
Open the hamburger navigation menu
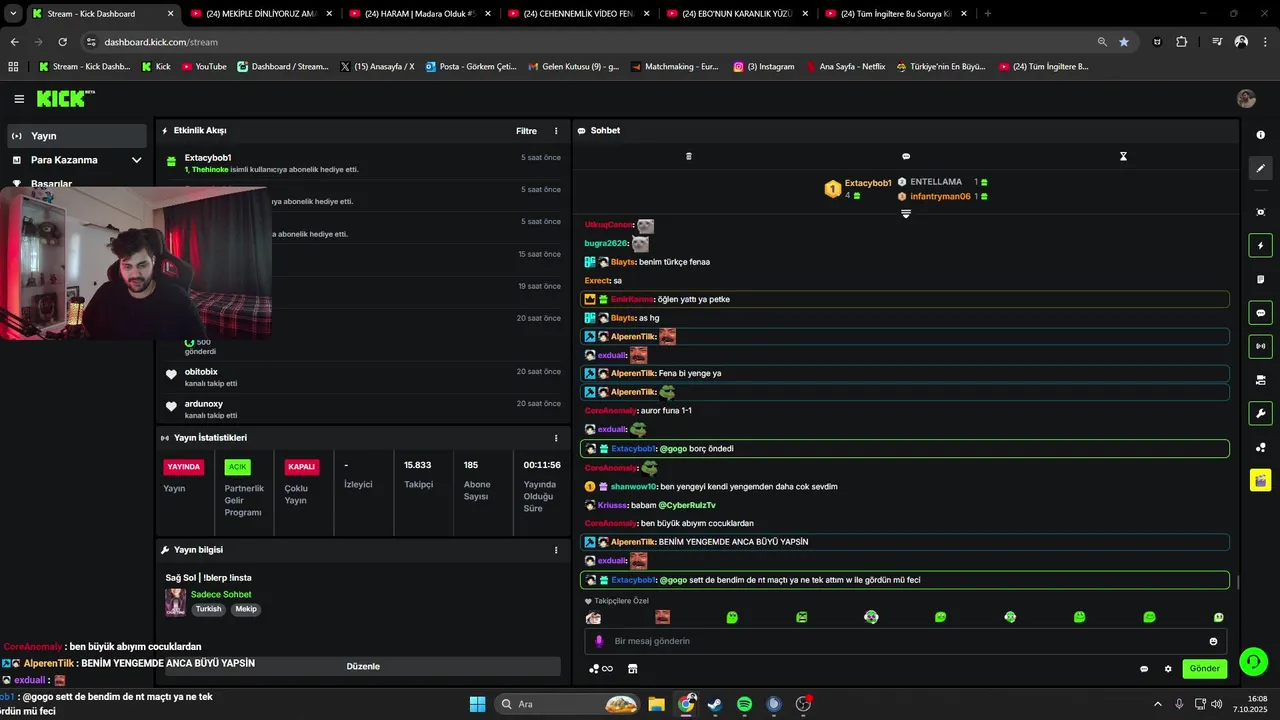(x=19, y=99)
